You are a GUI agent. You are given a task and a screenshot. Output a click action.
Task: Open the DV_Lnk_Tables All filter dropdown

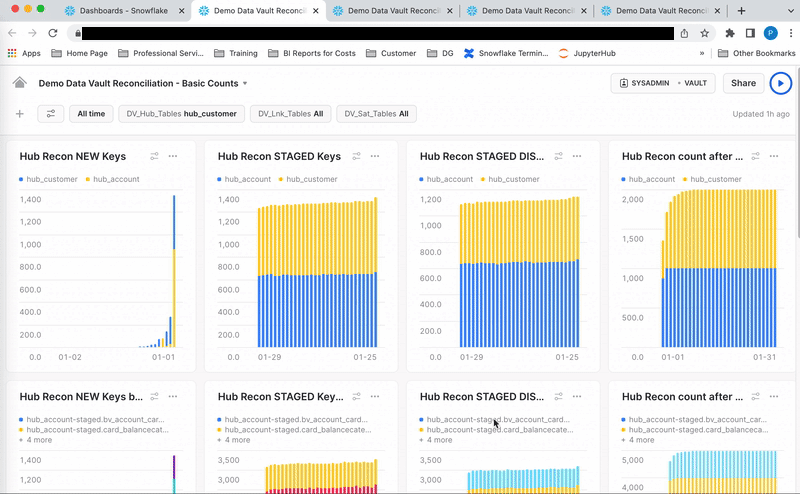tap(290, 114)
